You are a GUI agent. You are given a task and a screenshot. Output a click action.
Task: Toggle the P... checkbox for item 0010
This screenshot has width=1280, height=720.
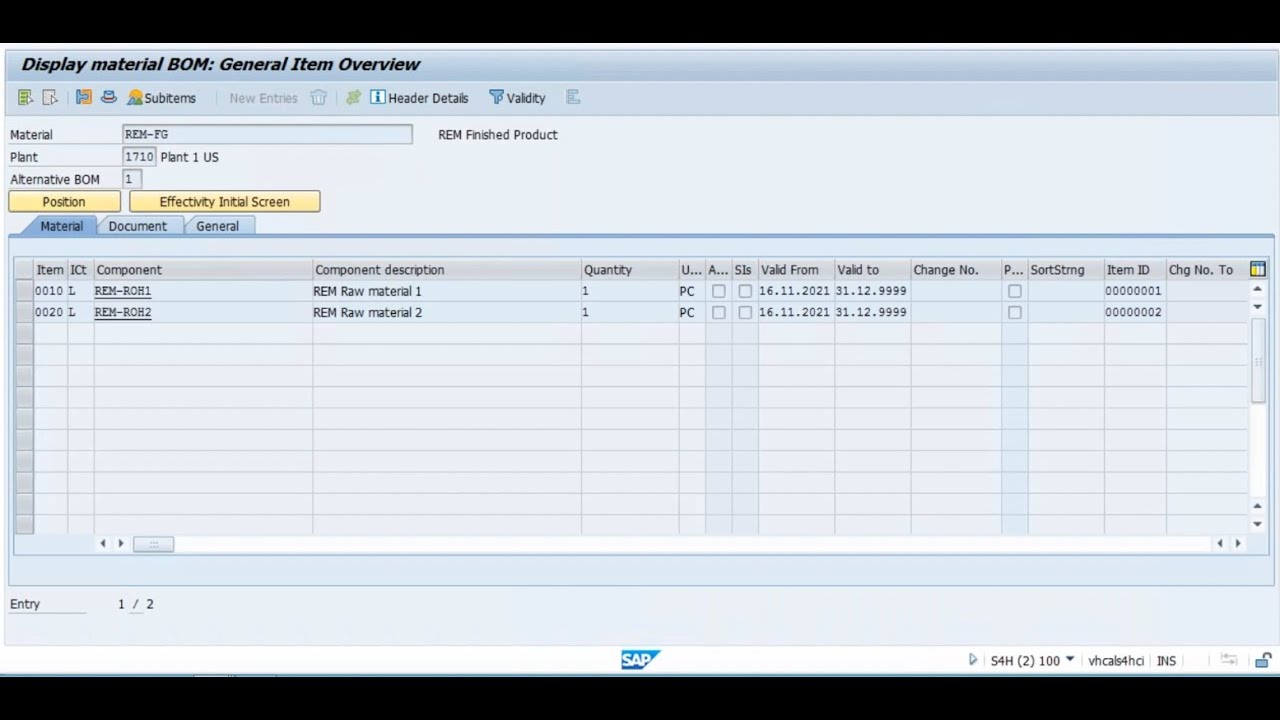point(1015,291)
